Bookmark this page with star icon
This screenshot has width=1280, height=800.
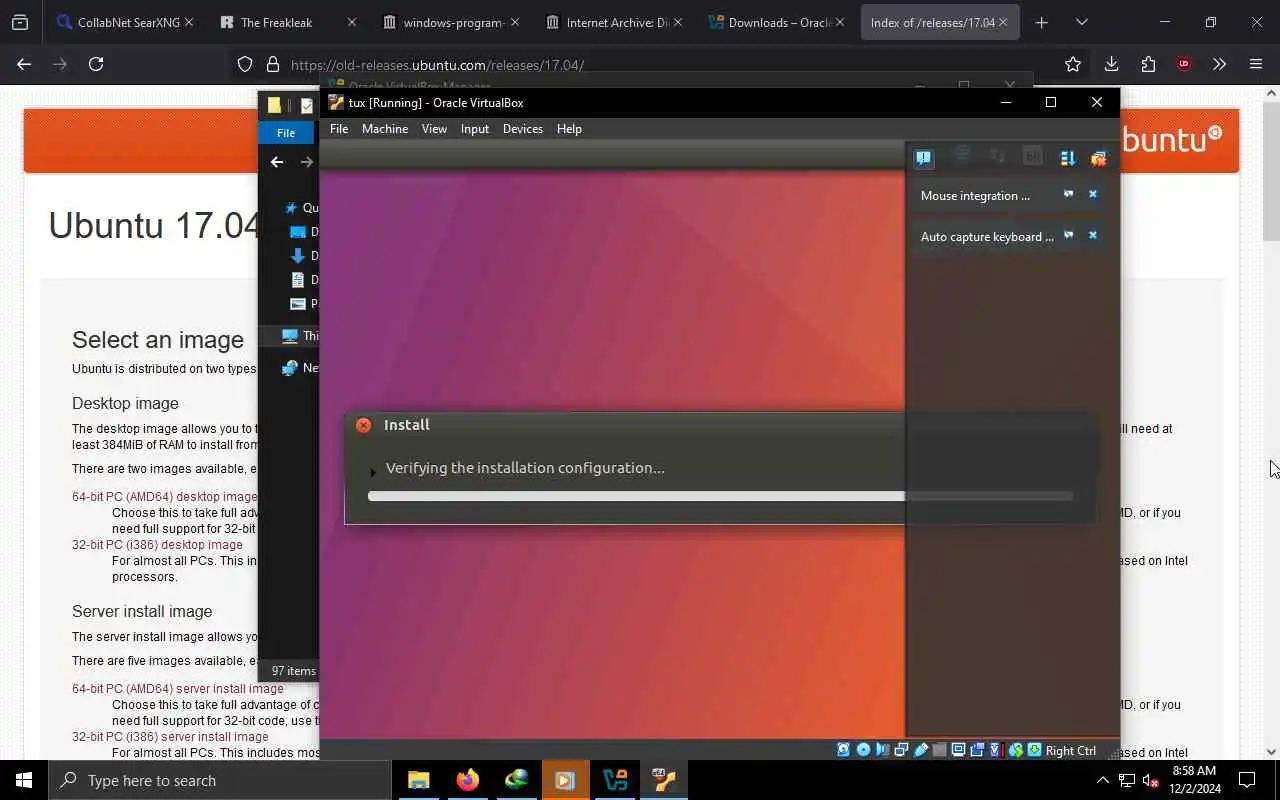pos(1073,64)
